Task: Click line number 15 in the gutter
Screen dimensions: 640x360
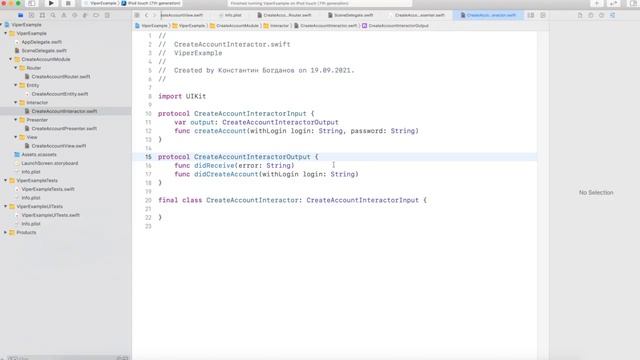Action: pos(148,157)
